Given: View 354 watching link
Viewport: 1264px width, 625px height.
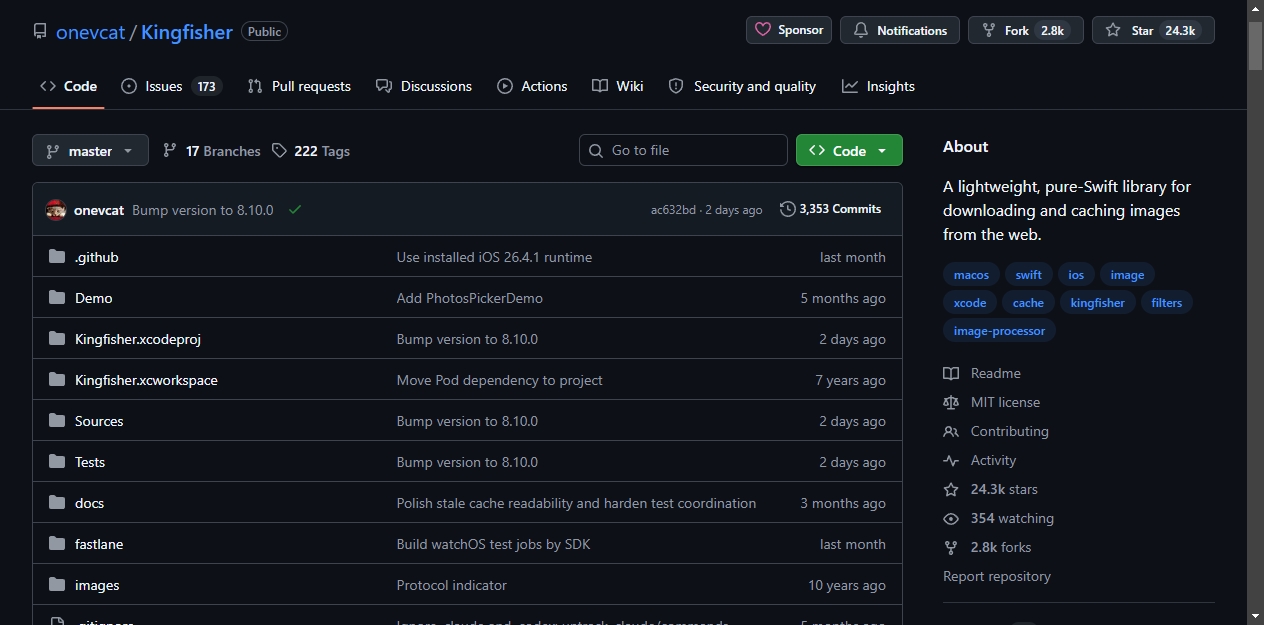Looking at the screenshot, I should coord(999,518).
